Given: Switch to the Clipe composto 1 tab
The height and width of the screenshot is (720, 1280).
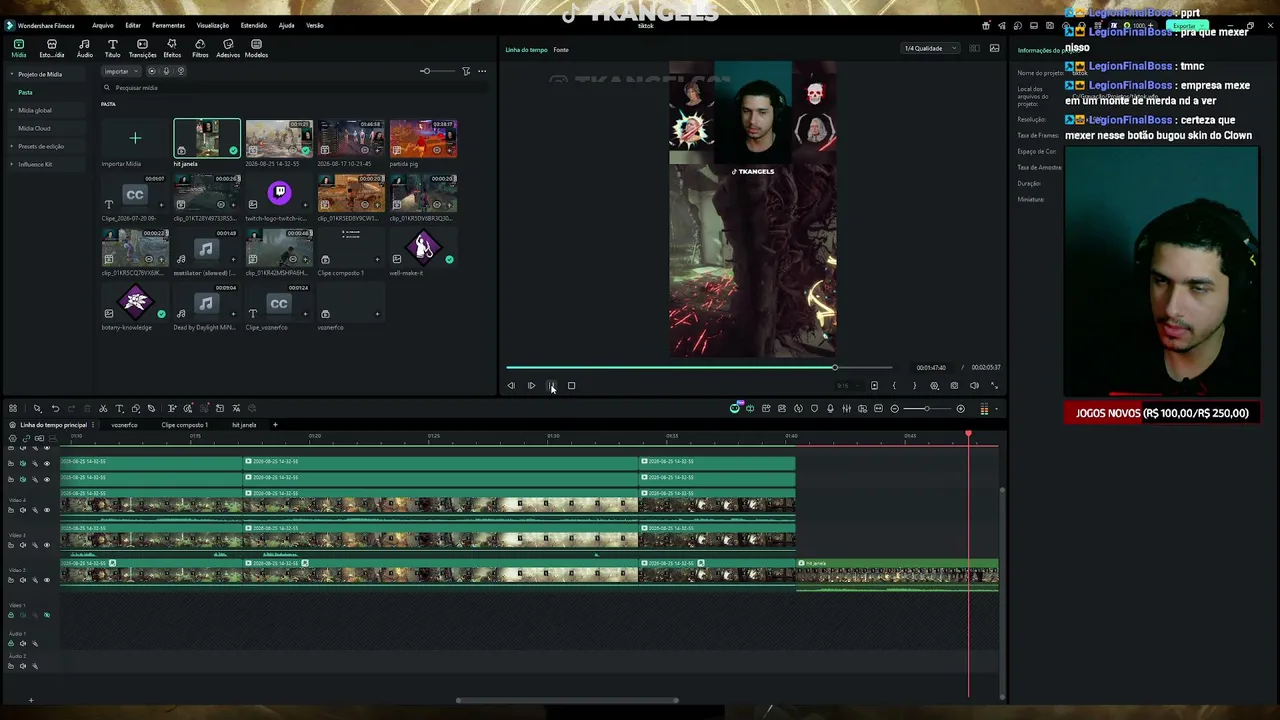Looking at the screenshot, I should click(185, 425).
